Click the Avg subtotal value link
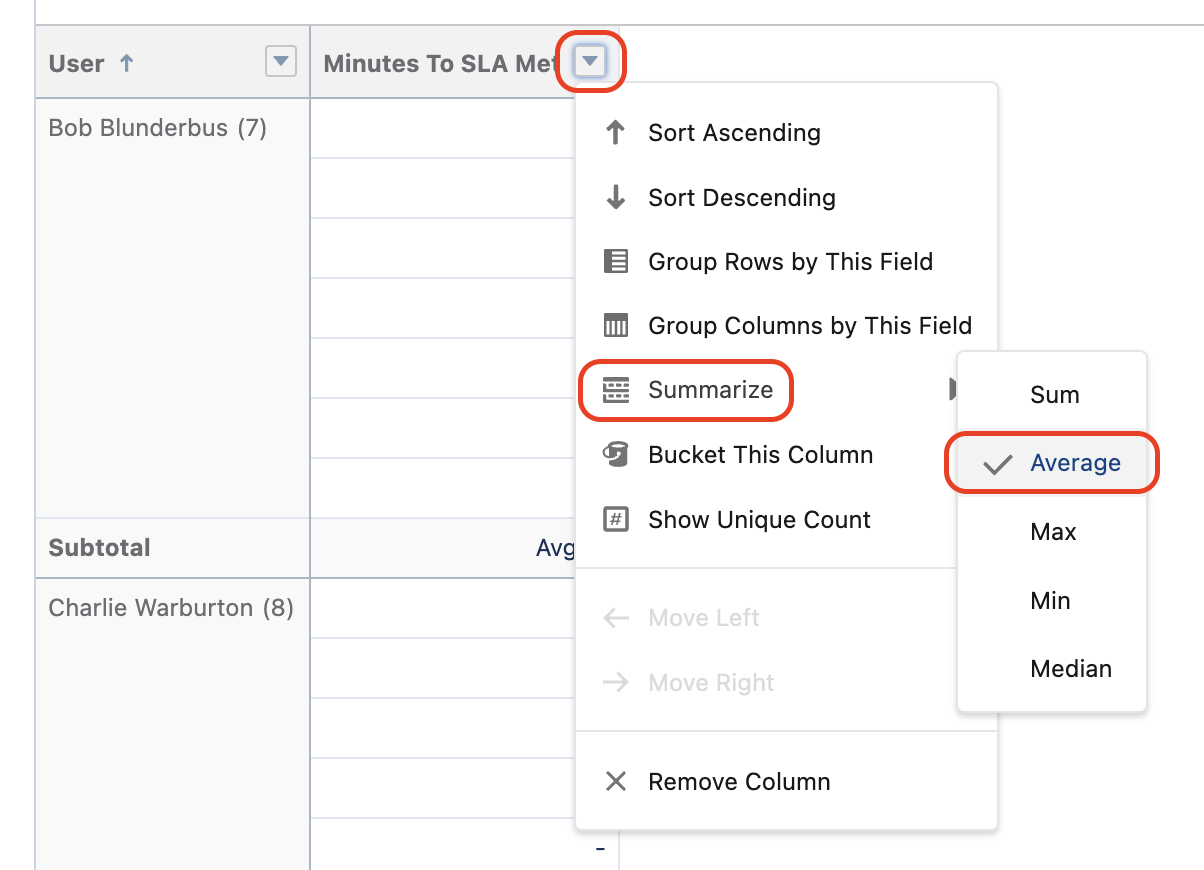Image resolution: width=1204 pixels, height=870 pixels. (x=556, y=548)
